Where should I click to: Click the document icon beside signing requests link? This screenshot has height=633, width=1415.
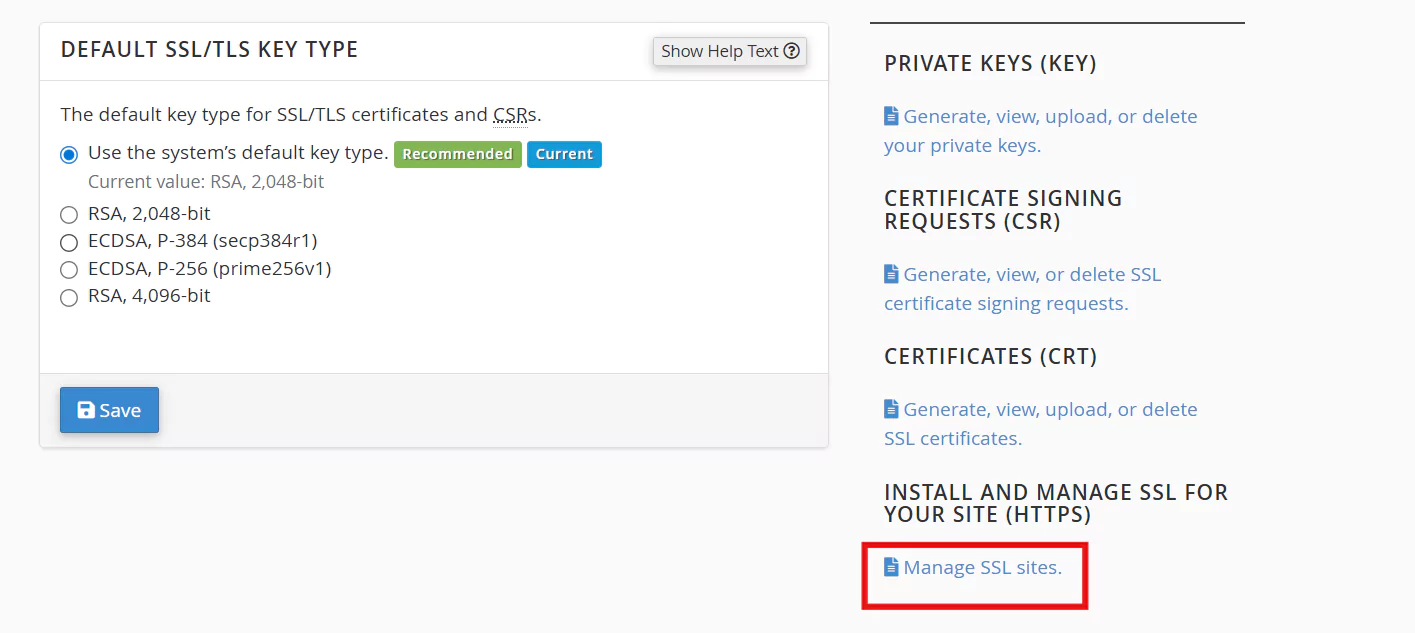point(891,274)
